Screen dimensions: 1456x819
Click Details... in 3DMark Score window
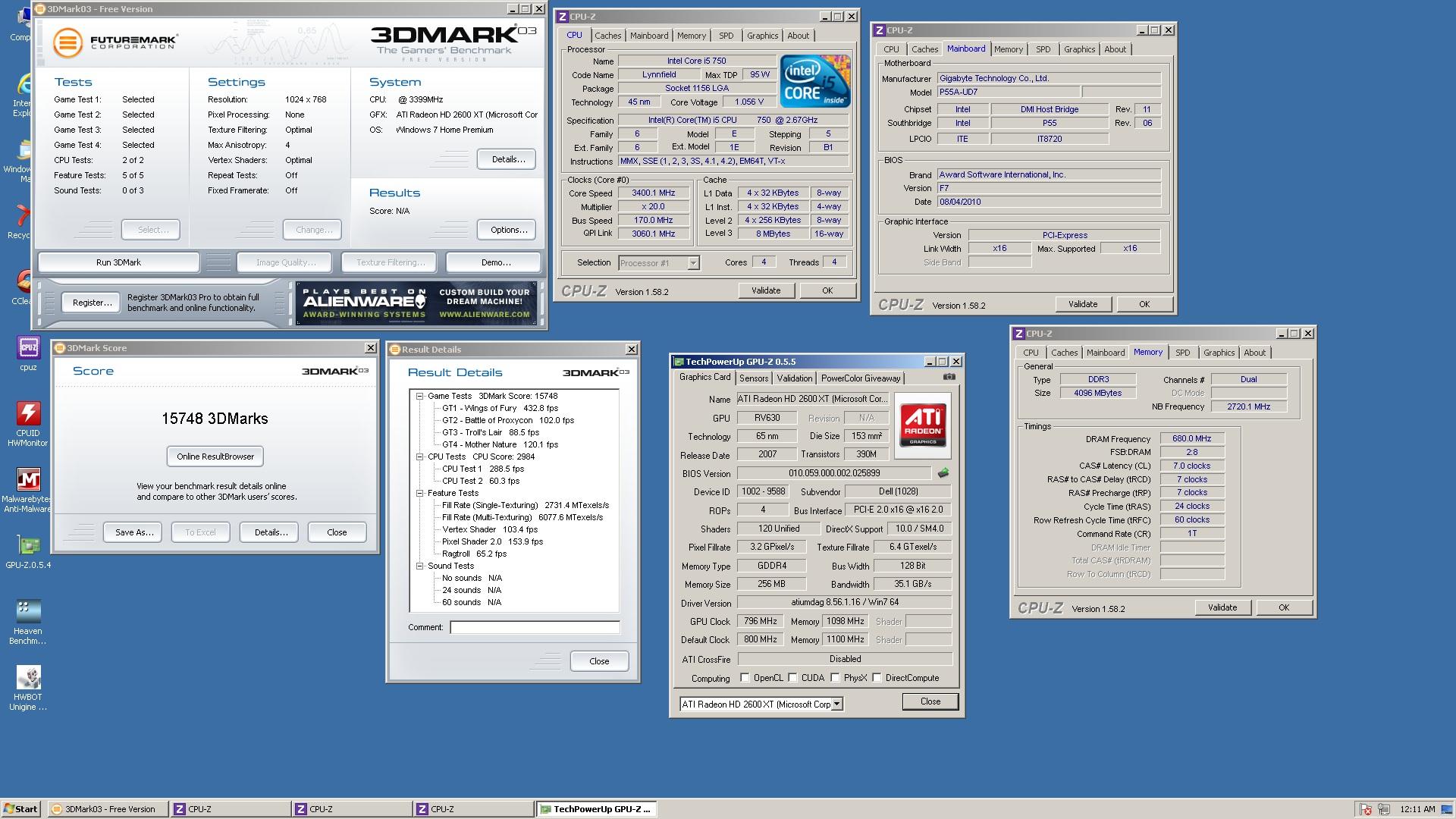[x=271, y=532]
